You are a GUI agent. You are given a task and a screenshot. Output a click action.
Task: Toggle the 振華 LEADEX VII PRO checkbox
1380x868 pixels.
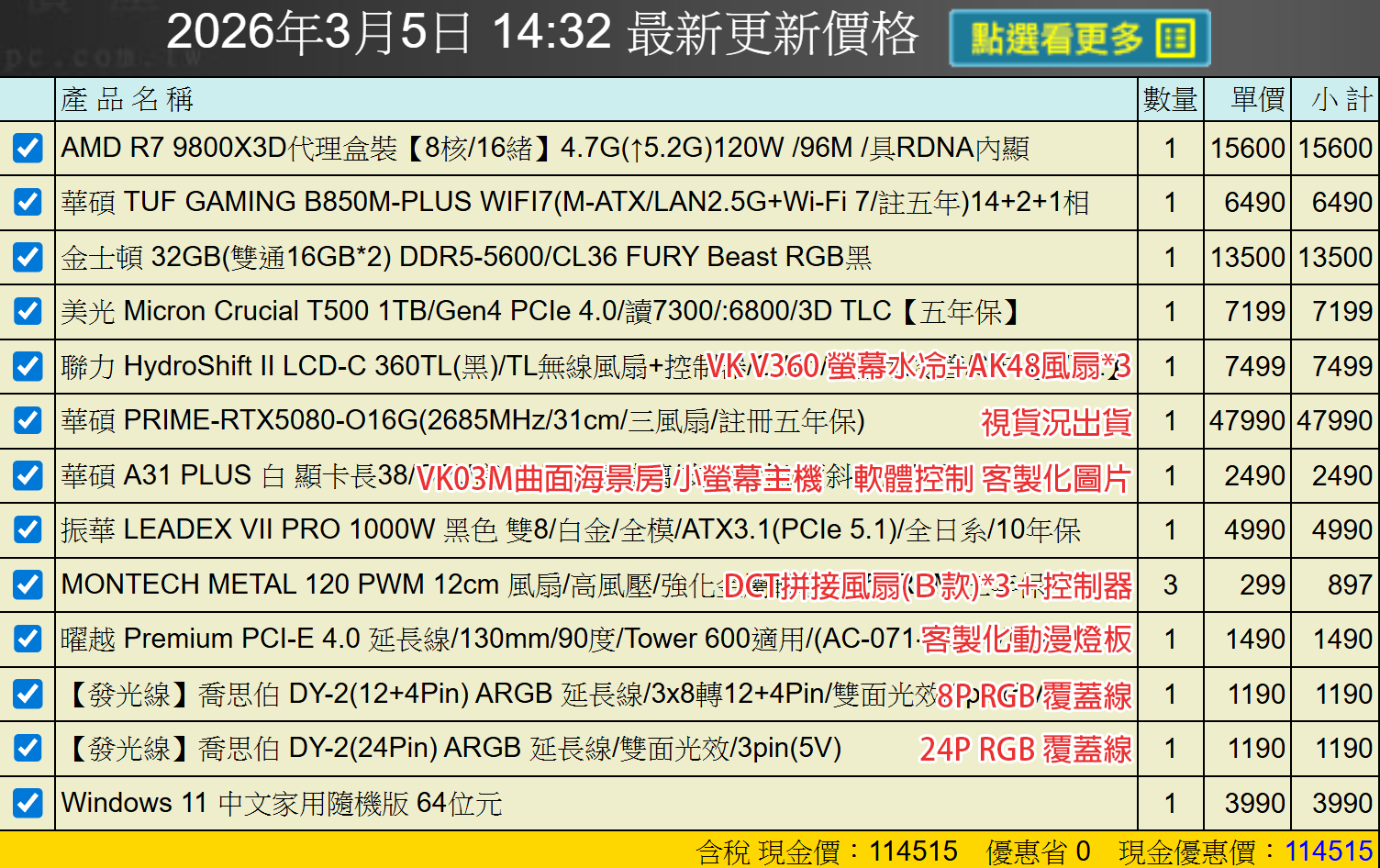click(x=28, y=529)
